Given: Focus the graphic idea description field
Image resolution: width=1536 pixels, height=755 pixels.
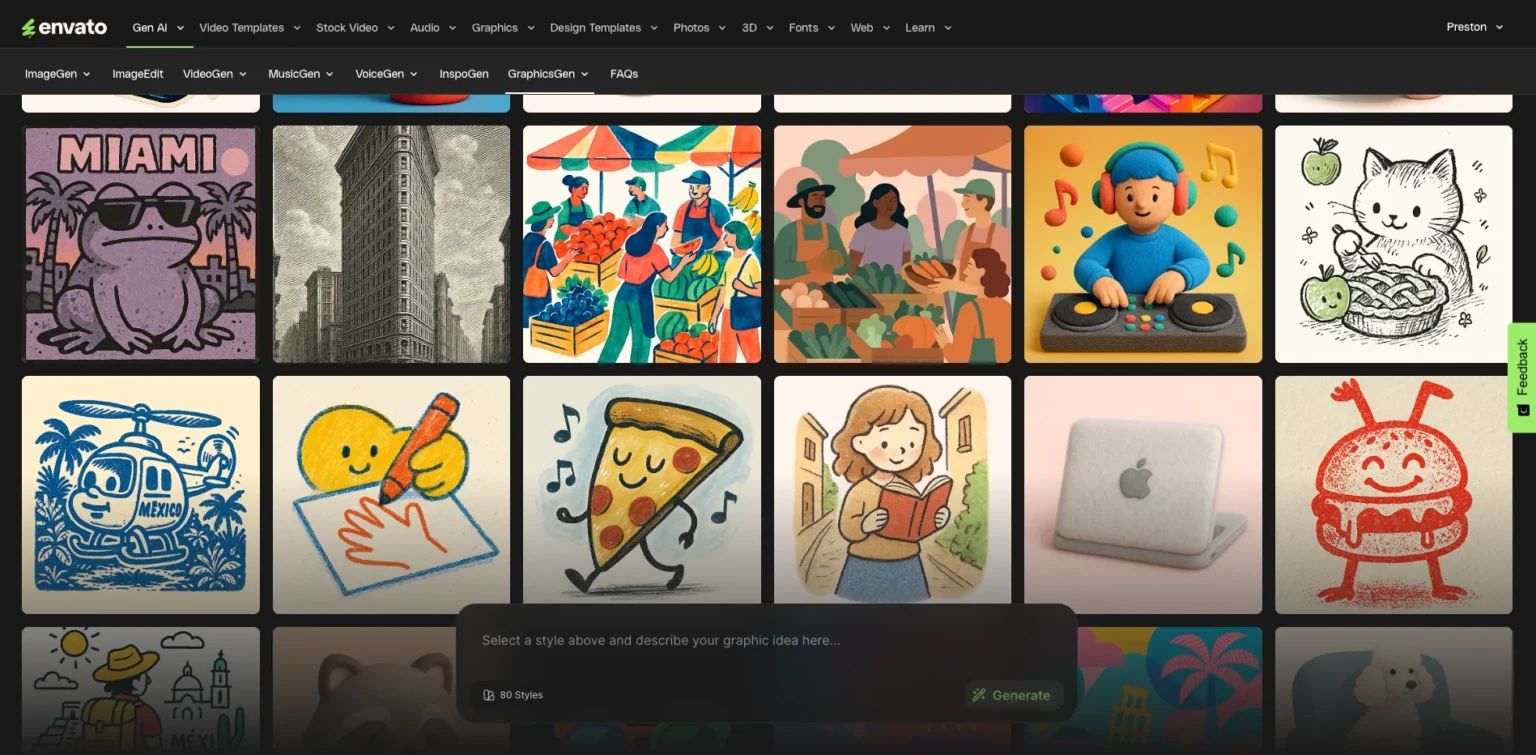Looking at the screenshot, I should (x=766, y=640).
